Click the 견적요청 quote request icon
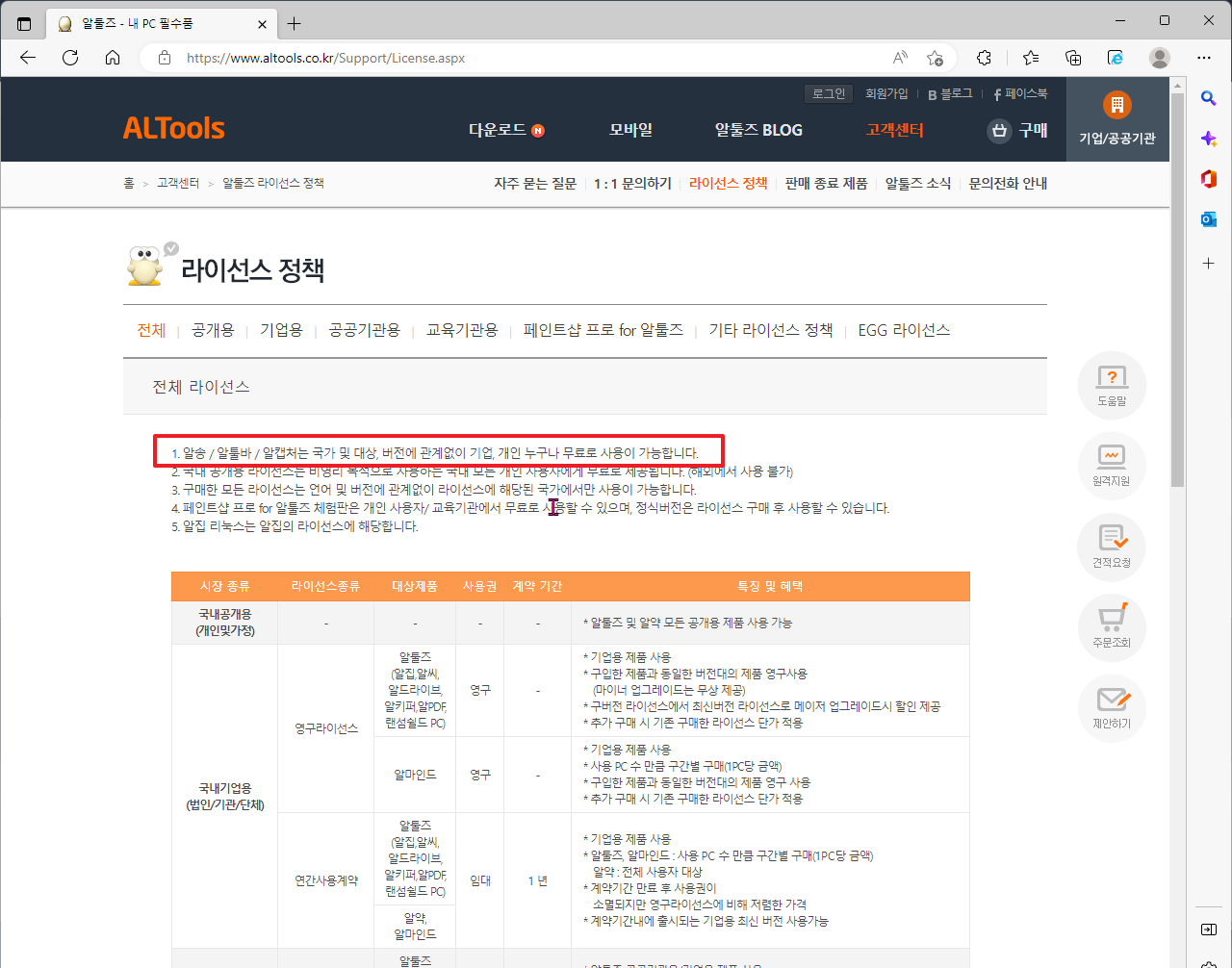Image resolution: width=1232 pixels, height=968 pixels. tap(1112, 548)
